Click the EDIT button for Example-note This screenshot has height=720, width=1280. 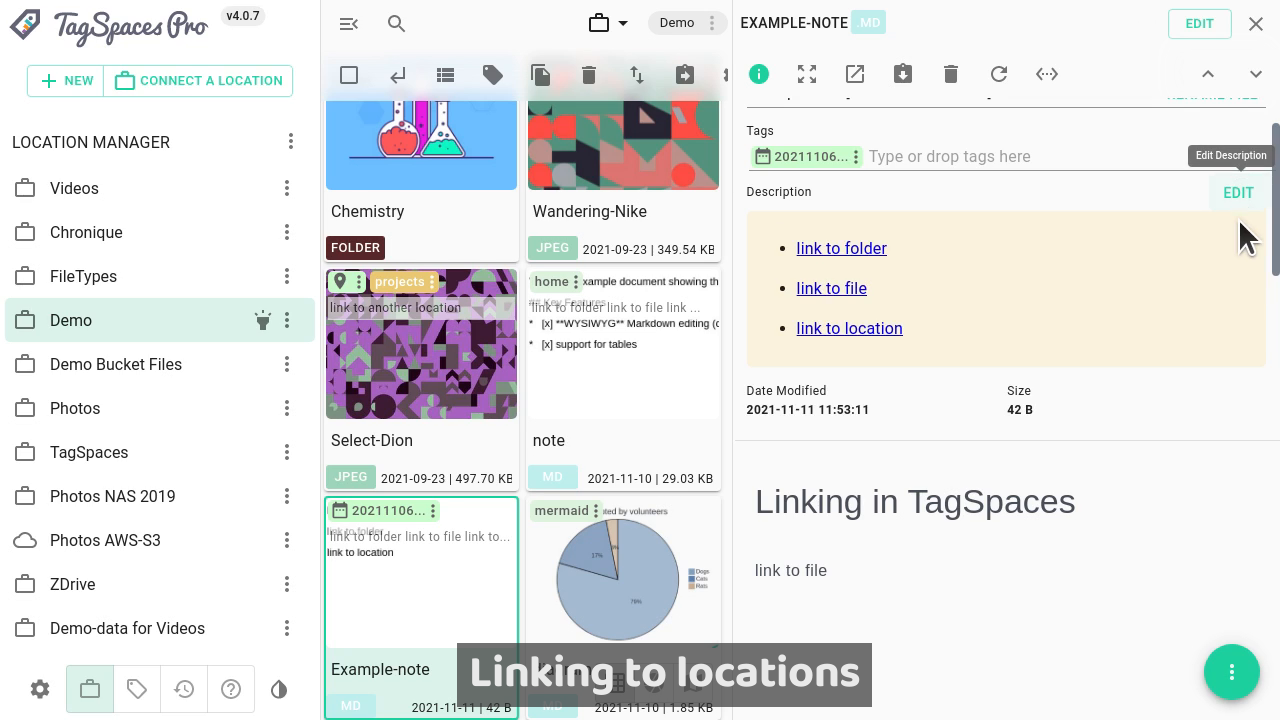tap(1199, 23)
